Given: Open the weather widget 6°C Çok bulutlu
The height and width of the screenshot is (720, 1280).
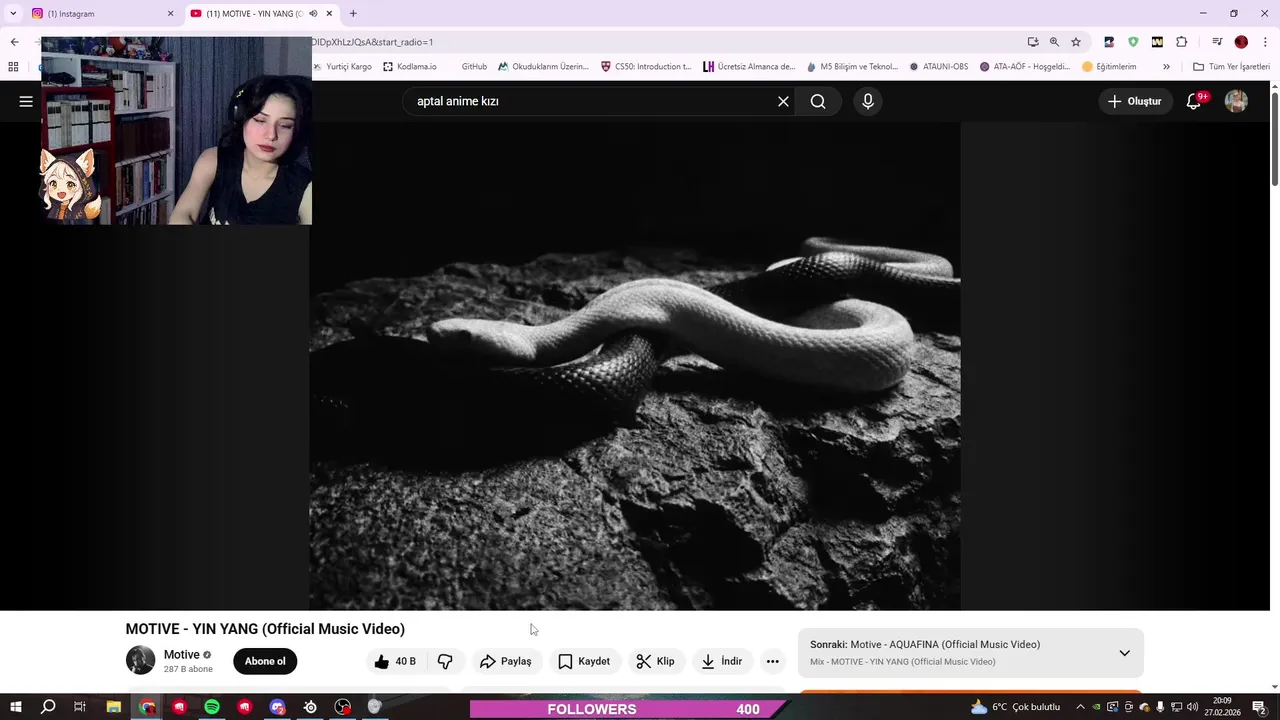Looking at the screenshot, I should (x=1015, y=707).
